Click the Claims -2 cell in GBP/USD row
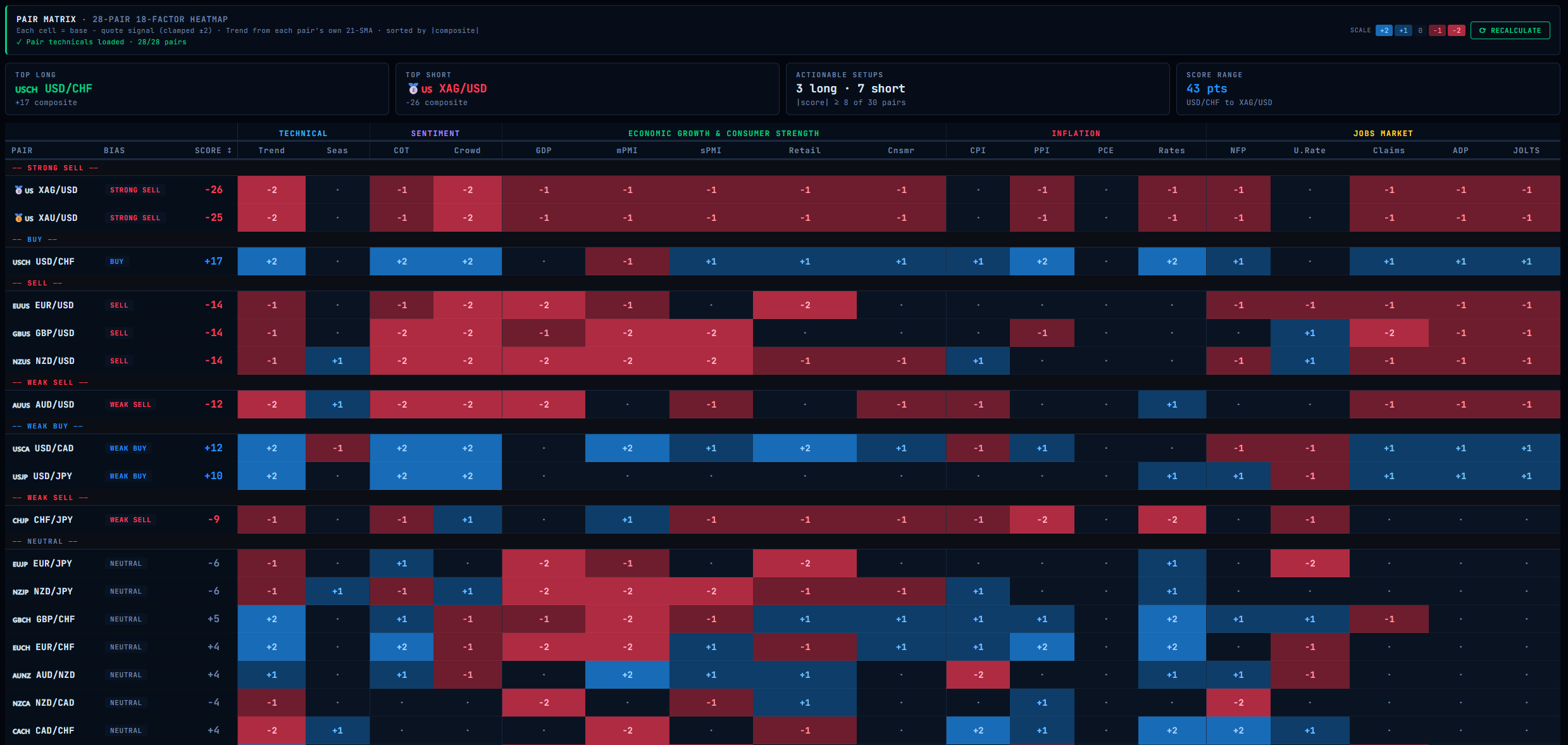The height and width of the screenshot is (745, 1568). coord(1389,333)
